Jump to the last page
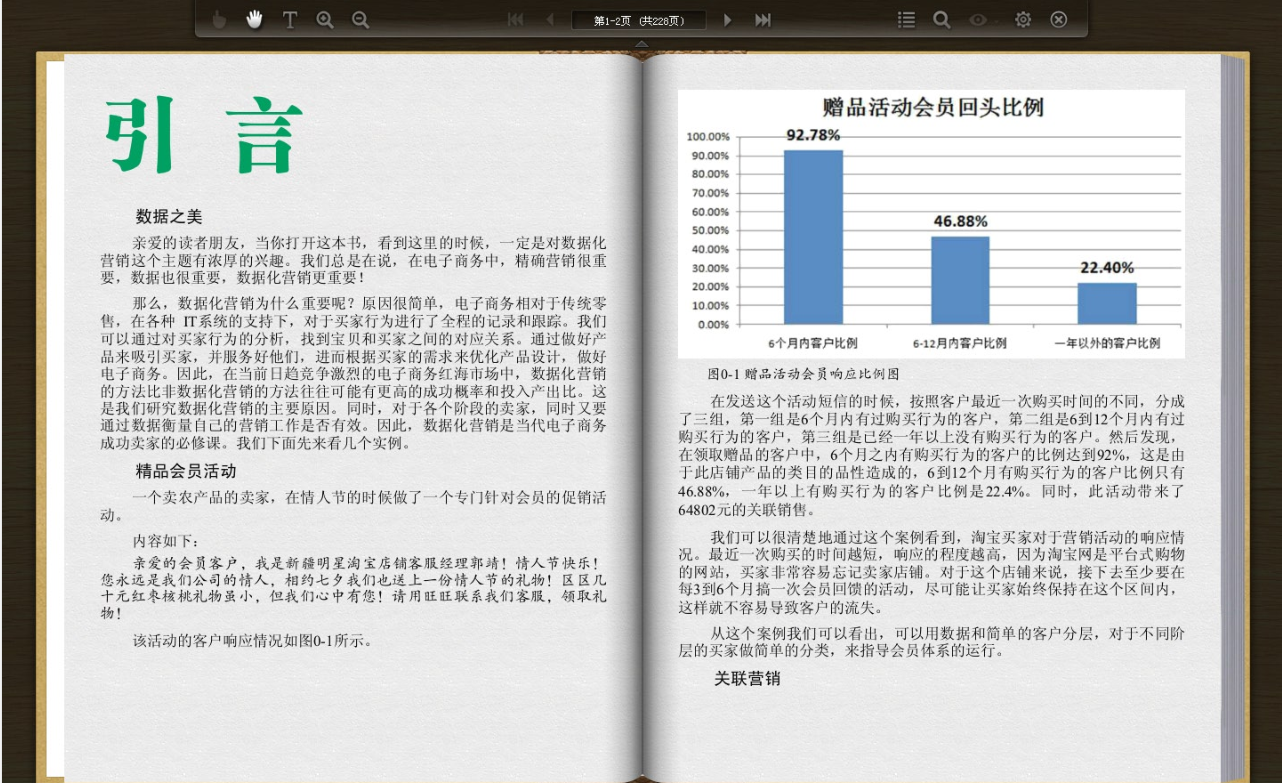 tap(763, 19)
